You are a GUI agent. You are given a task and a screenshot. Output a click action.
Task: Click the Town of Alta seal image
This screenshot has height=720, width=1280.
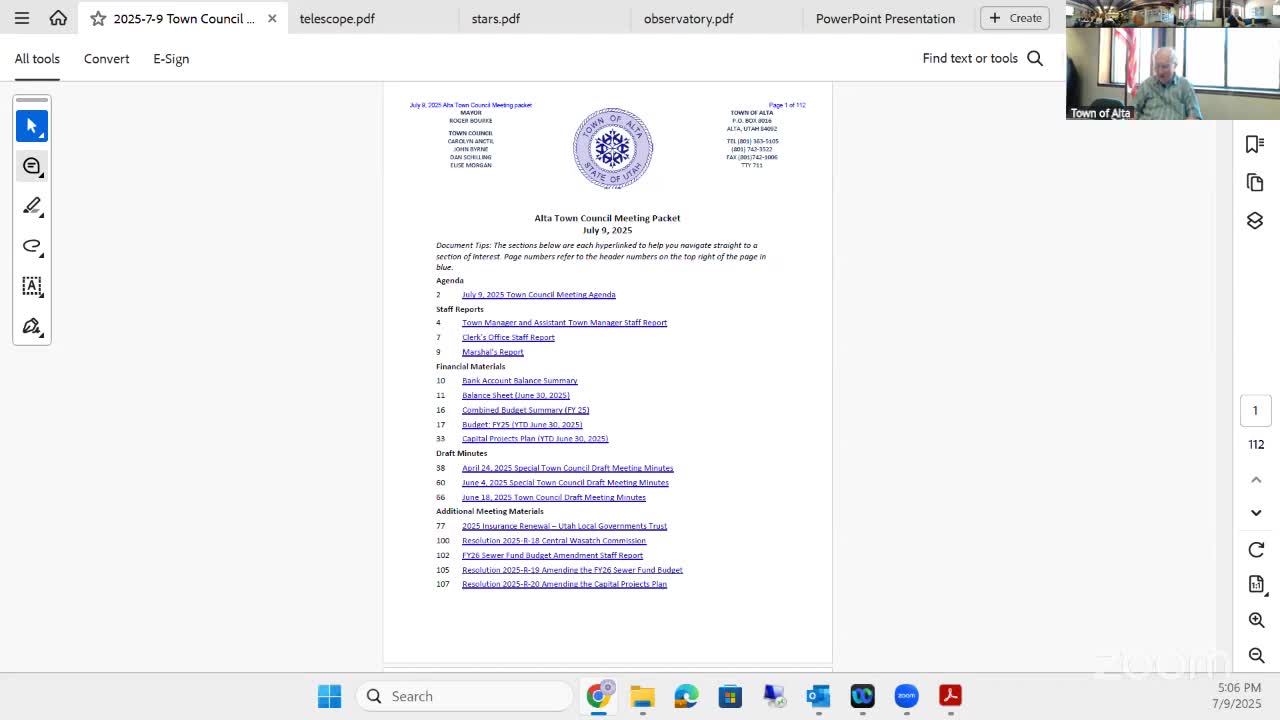(x=613, y=148)
